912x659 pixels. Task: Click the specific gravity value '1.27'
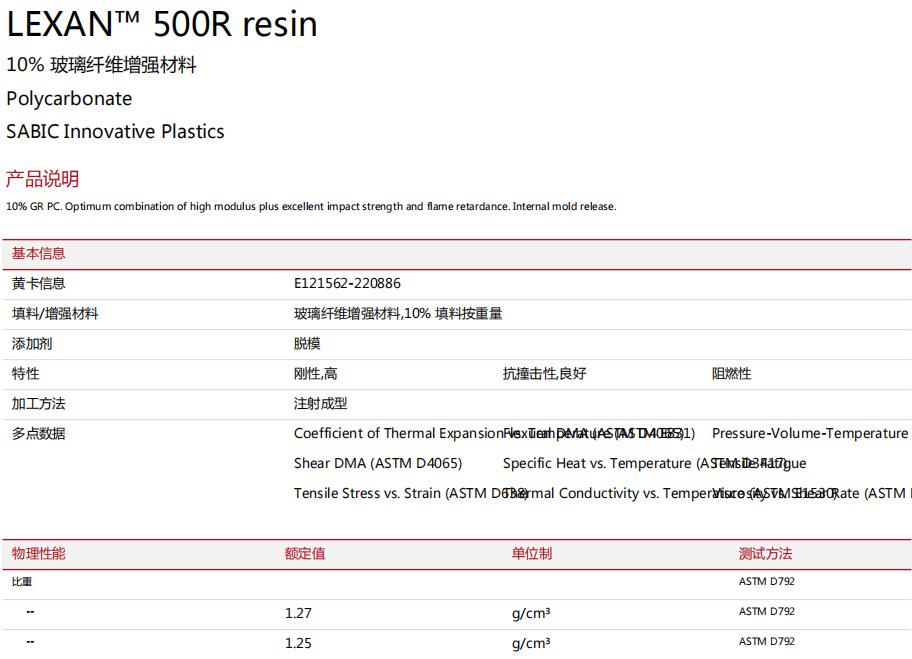[298, 613]
